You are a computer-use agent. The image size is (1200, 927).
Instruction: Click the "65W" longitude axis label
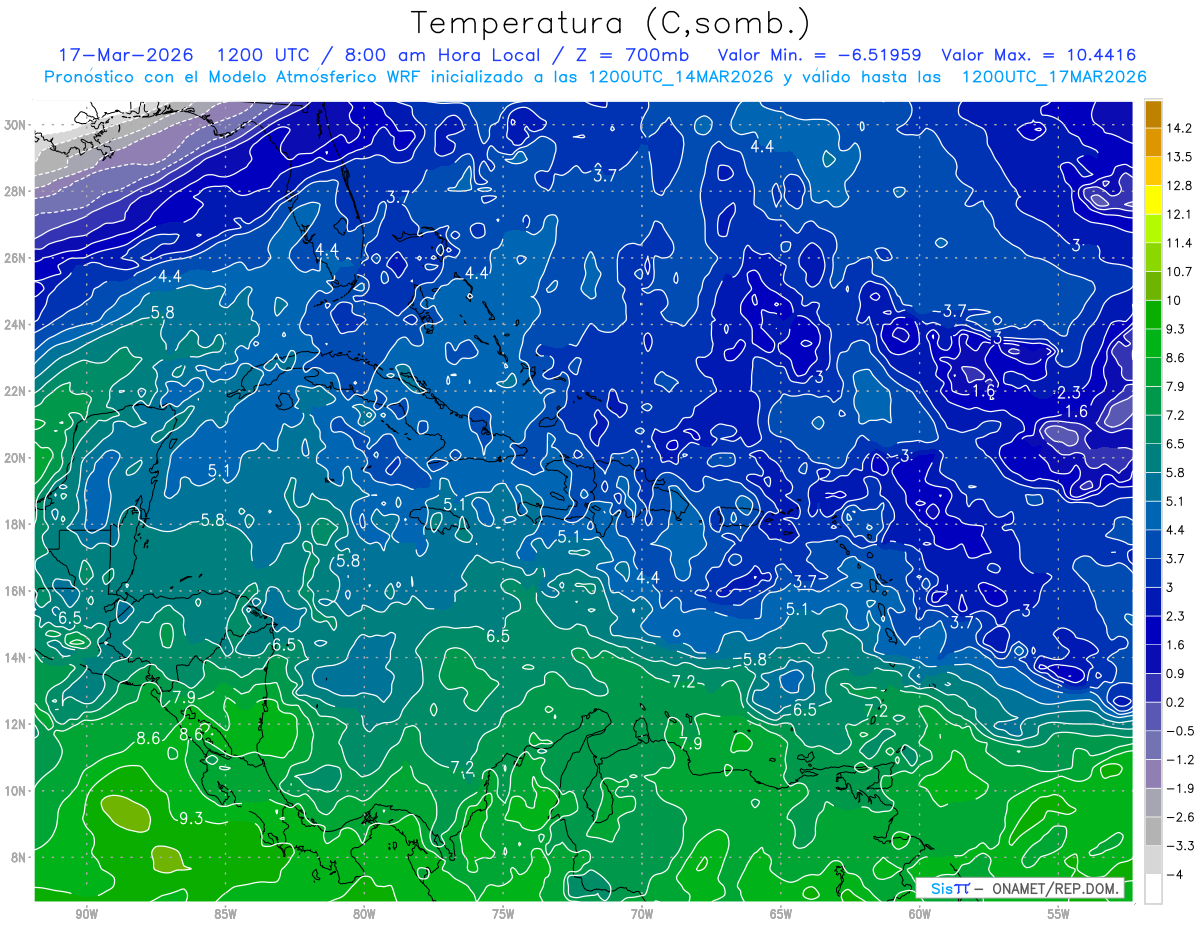[x=781, y=914]
